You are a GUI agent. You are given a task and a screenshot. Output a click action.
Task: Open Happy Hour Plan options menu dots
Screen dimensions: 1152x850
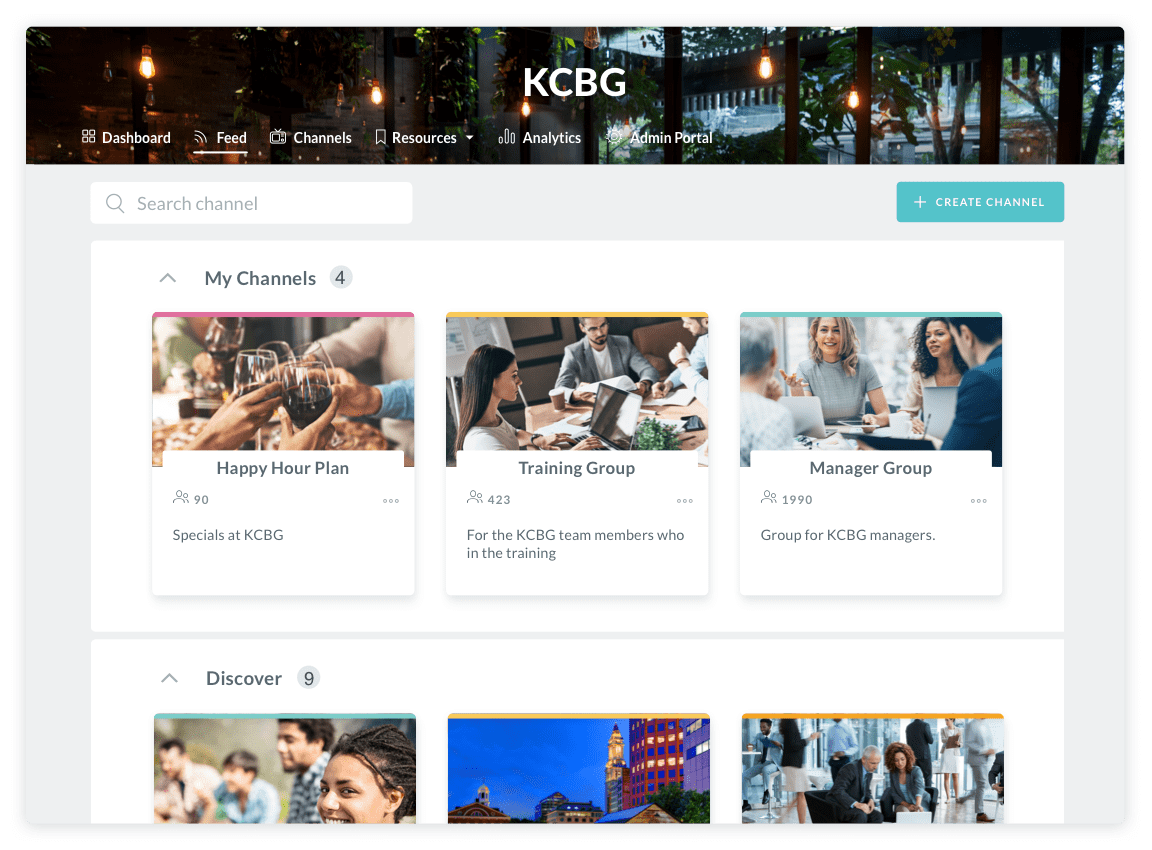point(391,501)
